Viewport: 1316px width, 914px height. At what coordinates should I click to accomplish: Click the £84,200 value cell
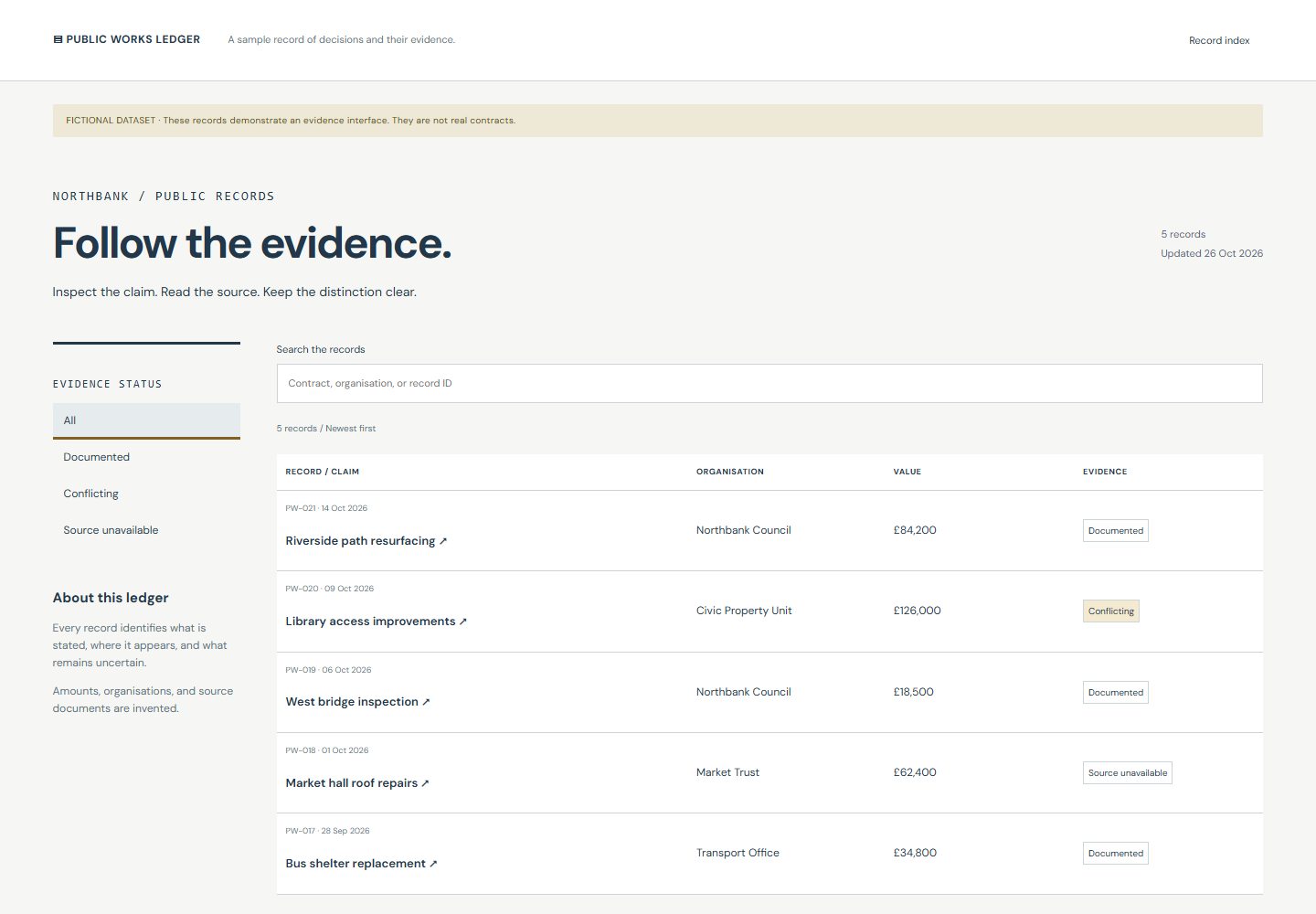915,530
